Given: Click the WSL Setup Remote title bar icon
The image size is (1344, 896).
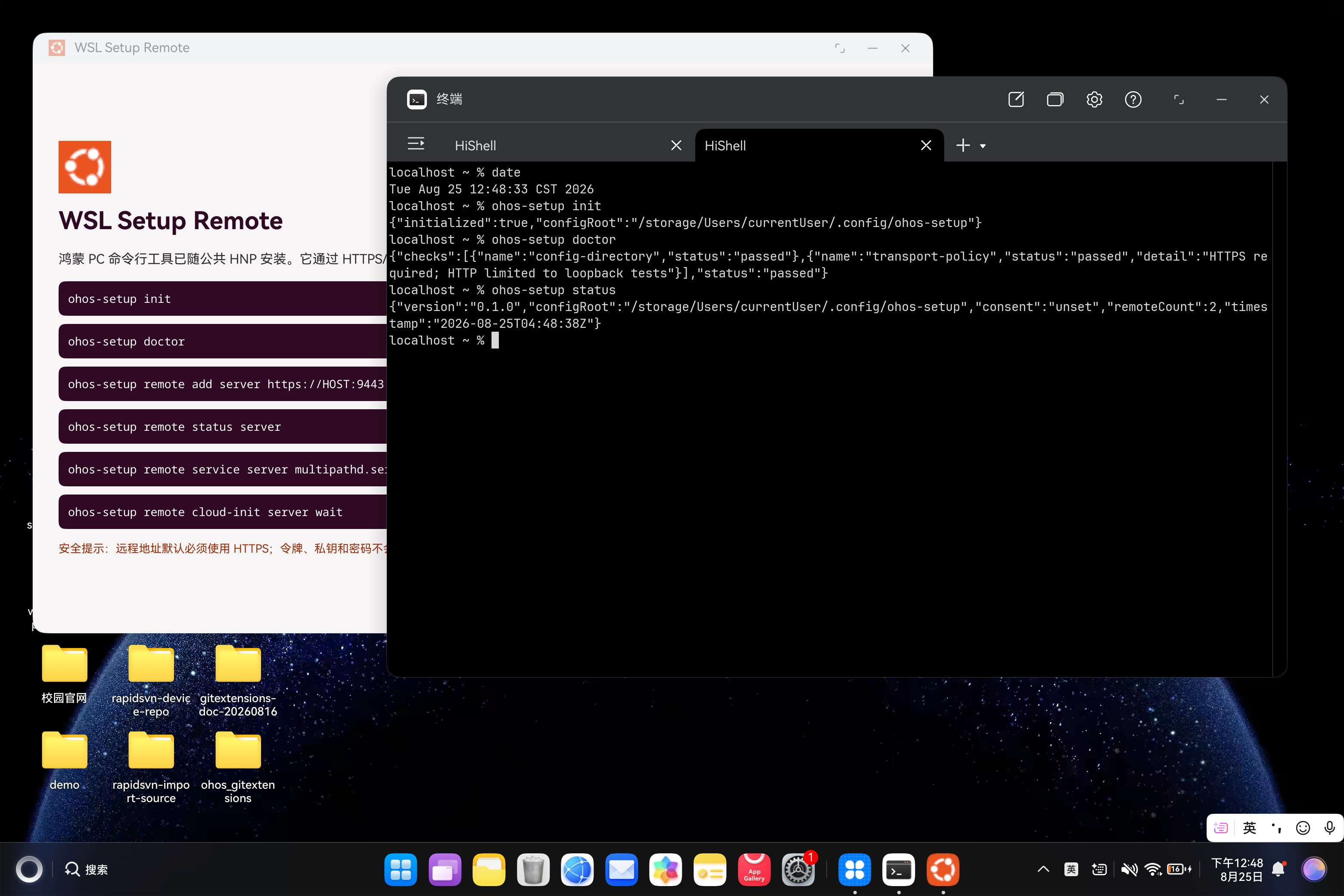Looking at the screenshot, I should [x=56, y=47].
